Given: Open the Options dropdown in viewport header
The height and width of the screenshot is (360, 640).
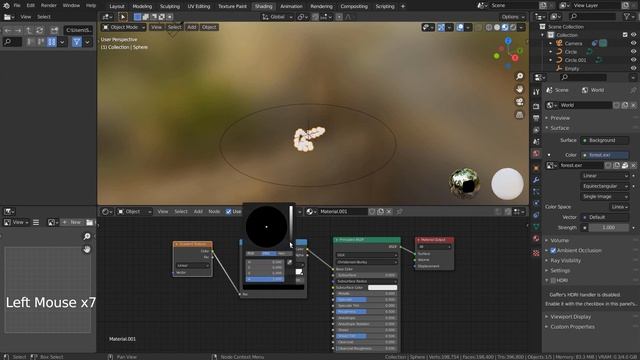Looking at the screenshot, I should [512, 17].
